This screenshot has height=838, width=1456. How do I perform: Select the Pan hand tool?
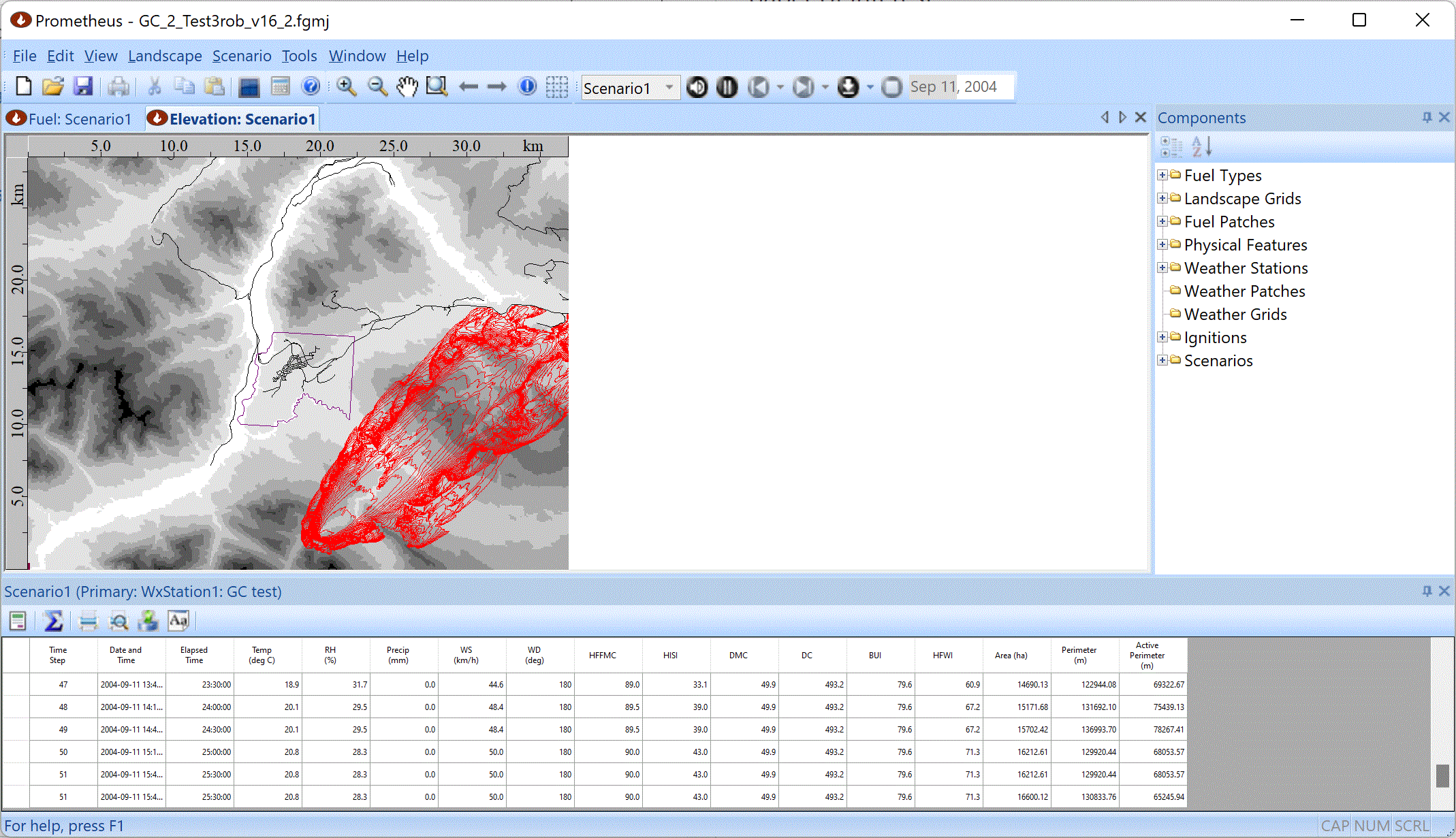[407, 86]
